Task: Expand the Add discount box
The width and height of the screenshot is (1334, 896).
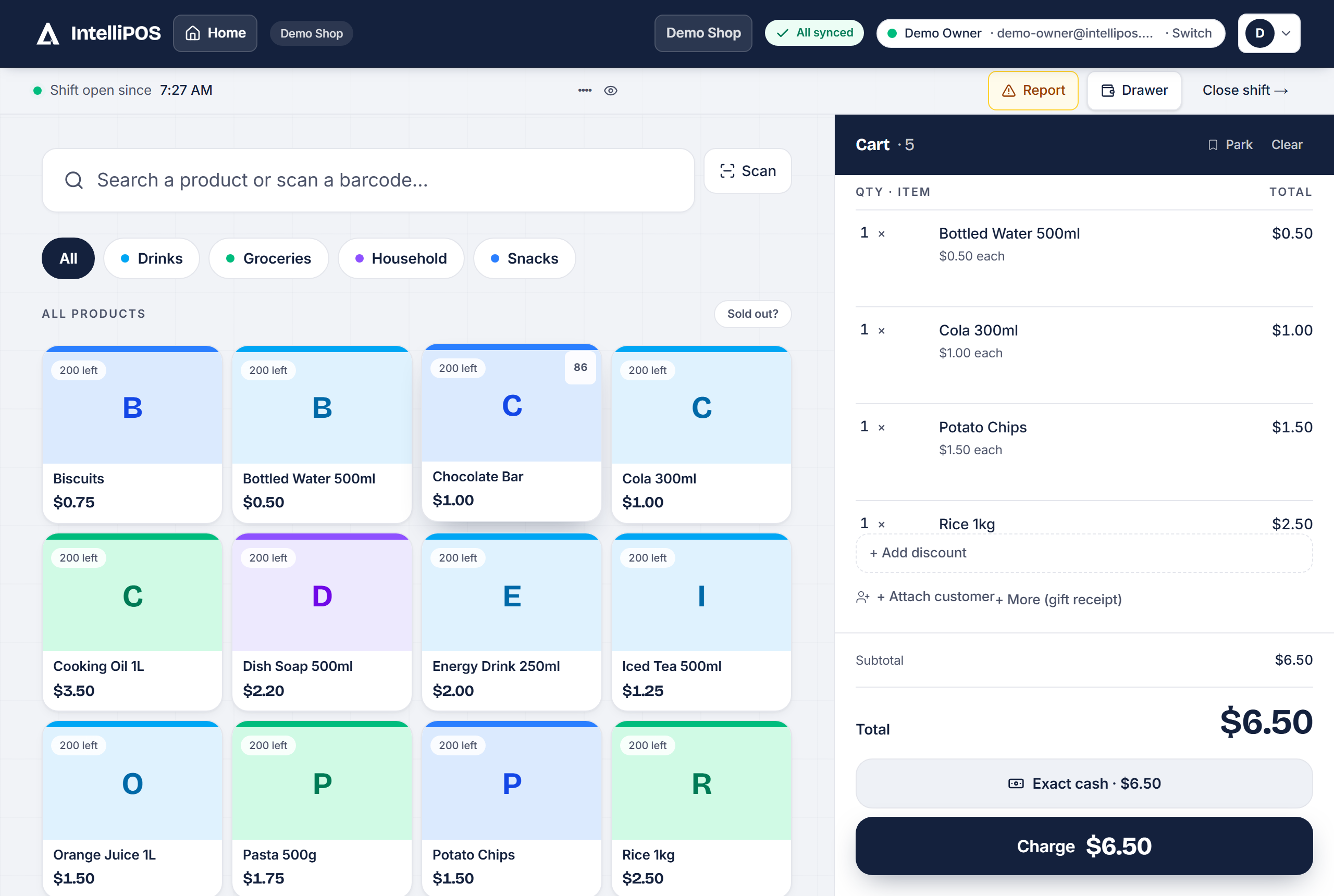Action: coord(1084,553)
